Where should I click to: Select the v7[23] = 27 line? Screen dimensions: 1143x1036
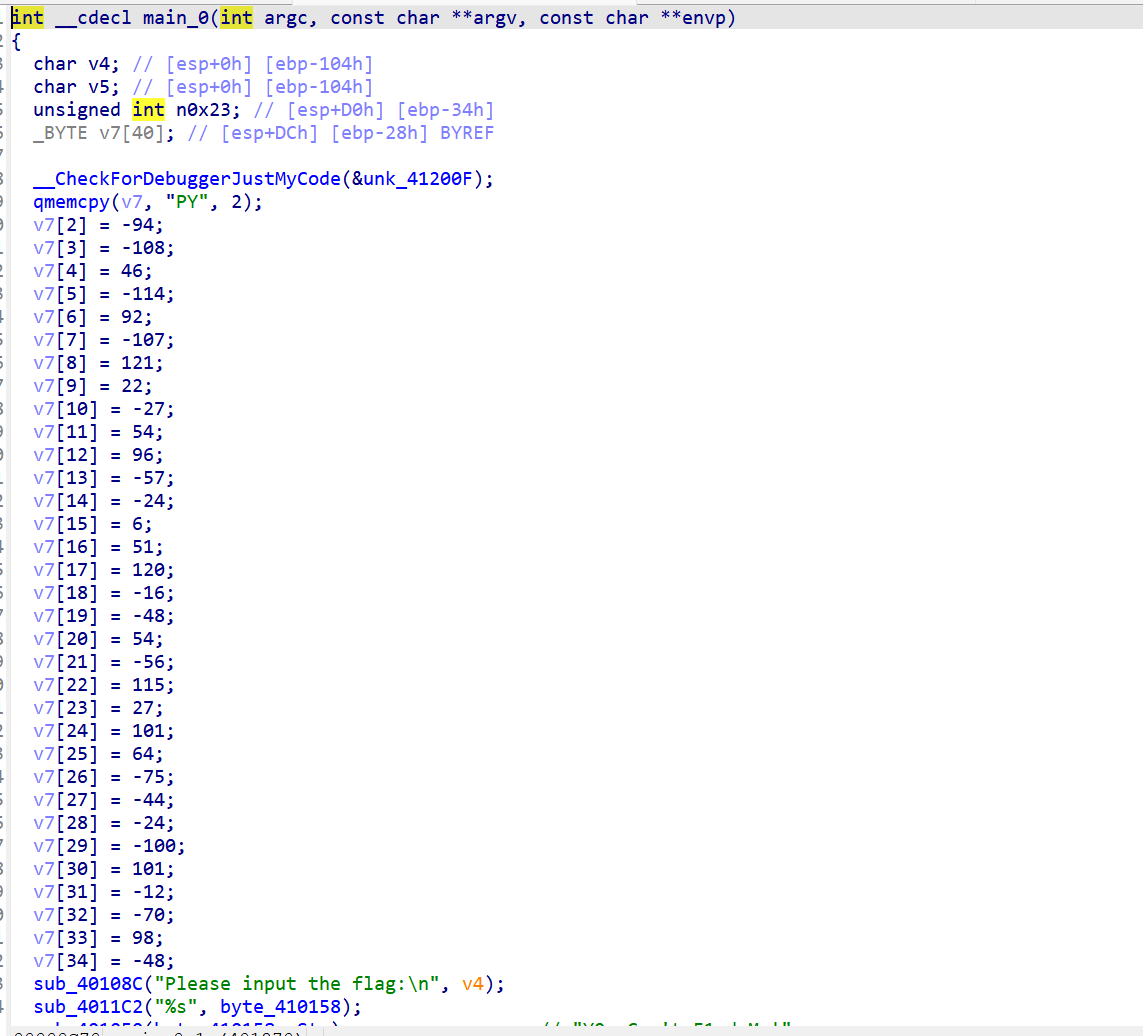point(98,708)
